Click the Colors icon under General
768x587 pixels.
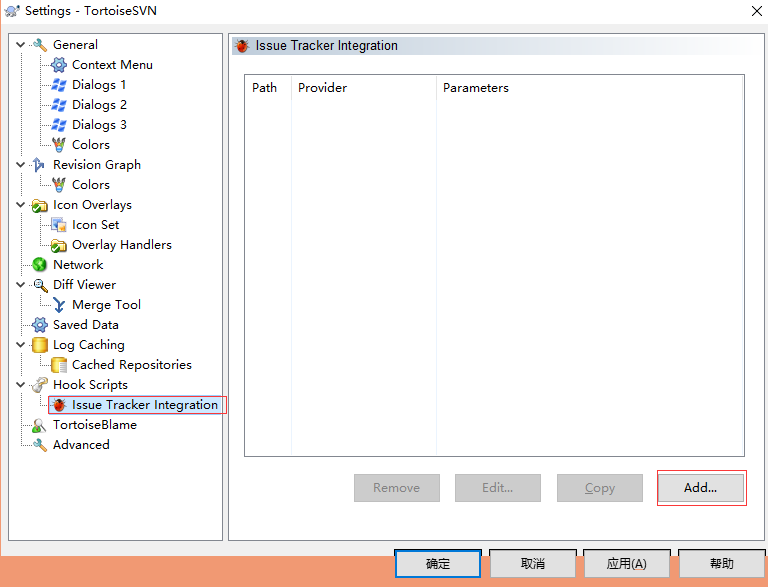click(59, 145)
